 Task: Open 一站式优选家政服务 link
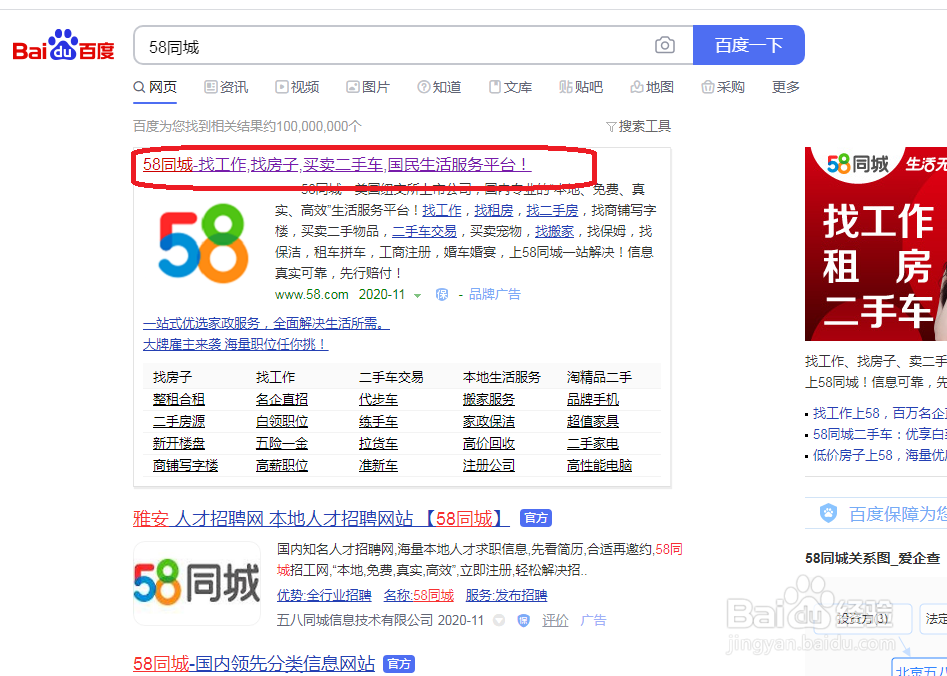point(266,324)
